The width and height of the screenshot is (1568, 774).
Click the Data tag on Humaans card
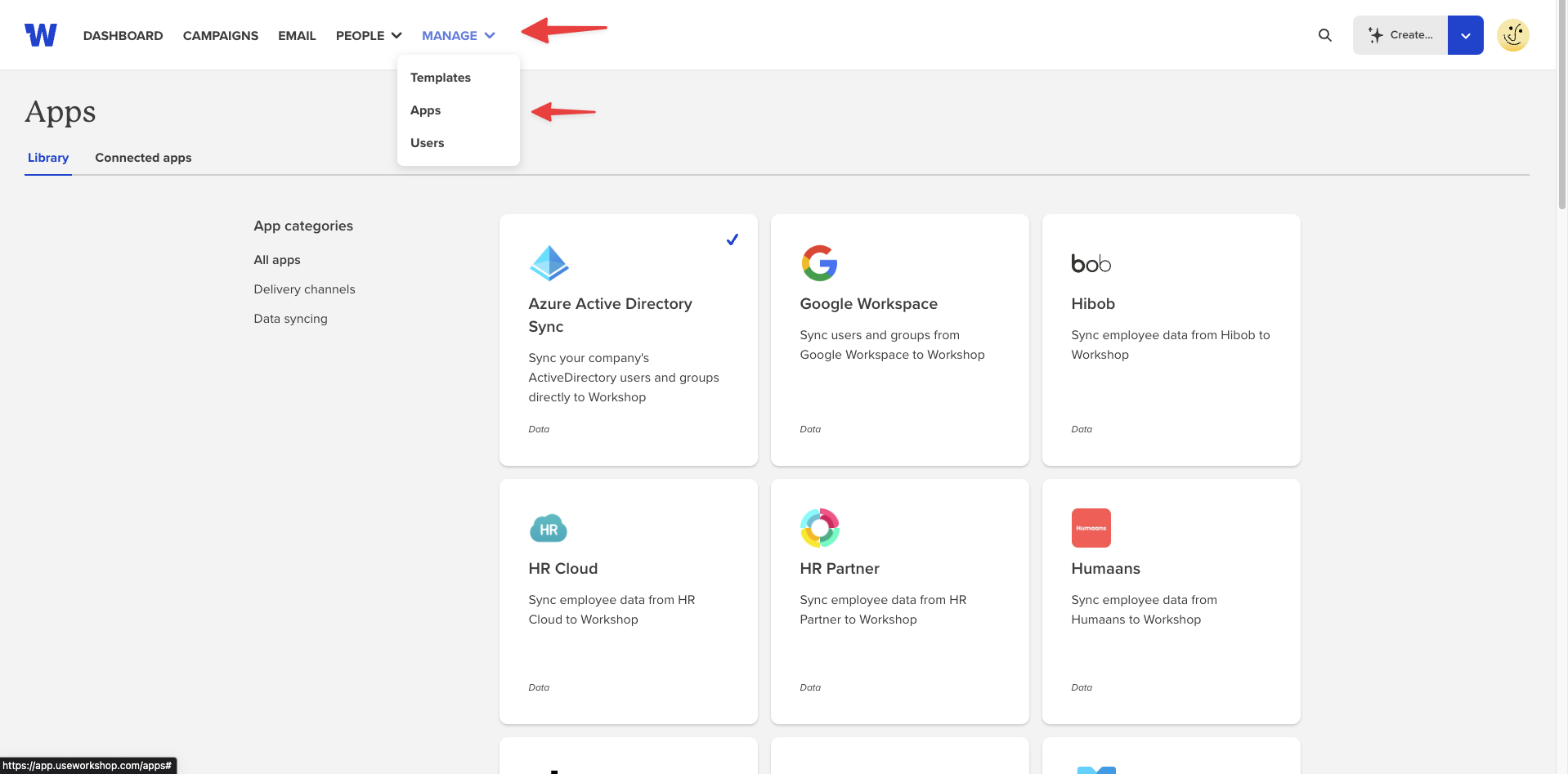tap(1082, 687)
